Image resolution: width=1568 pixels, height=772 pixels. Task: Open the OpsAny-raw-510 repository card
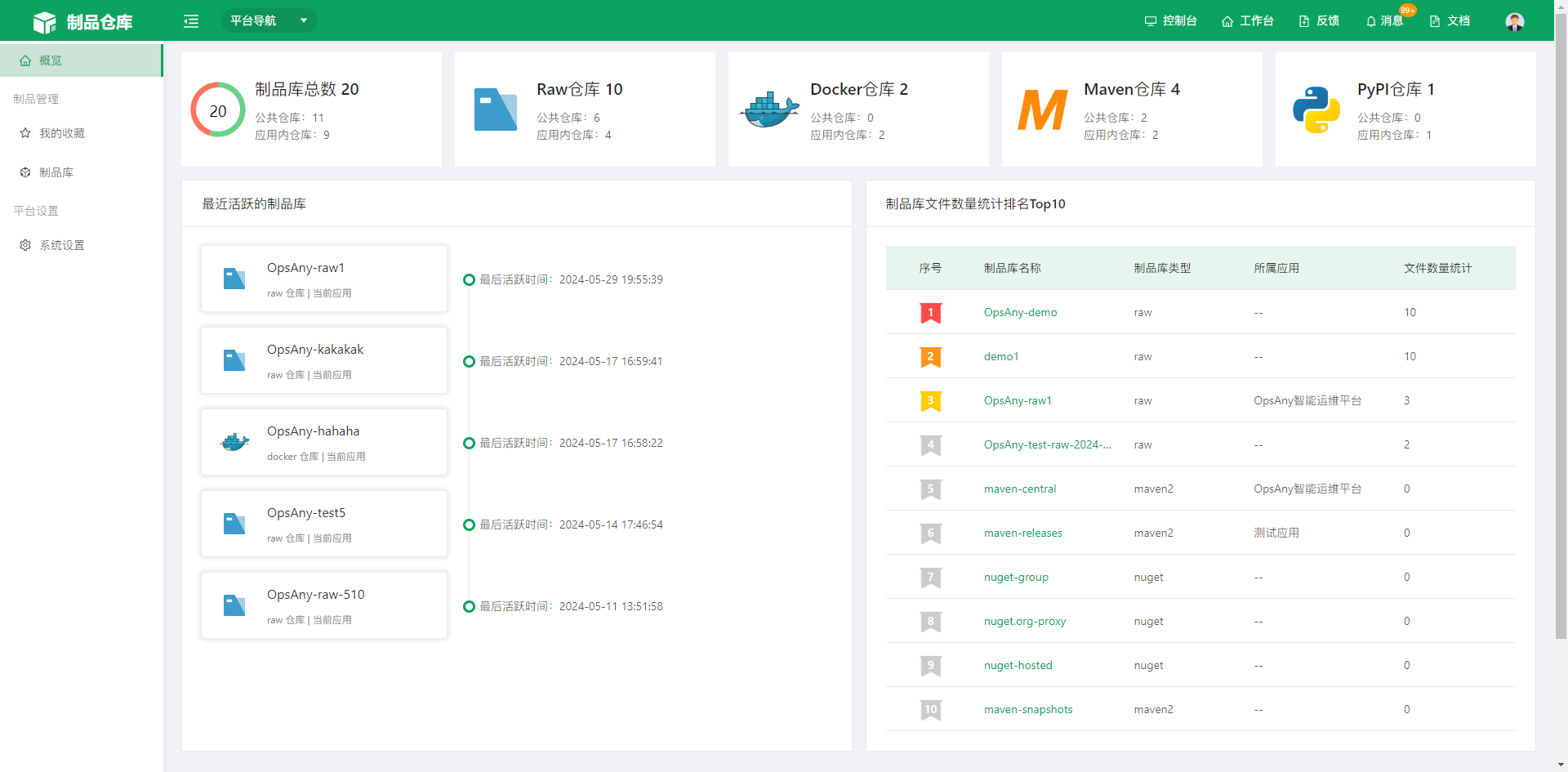click(x=324, y=605)
